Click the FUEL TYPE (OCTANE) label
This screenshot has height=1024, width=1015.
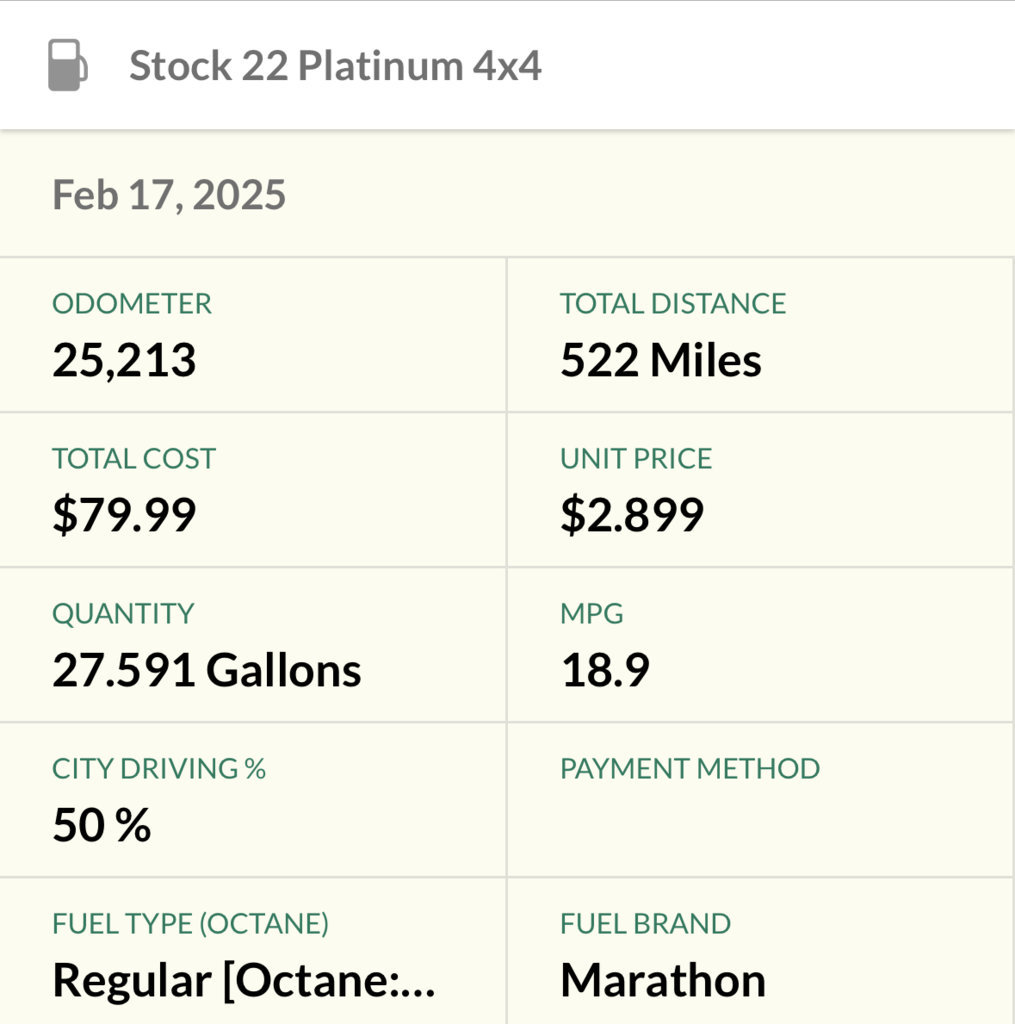[190, 923]
